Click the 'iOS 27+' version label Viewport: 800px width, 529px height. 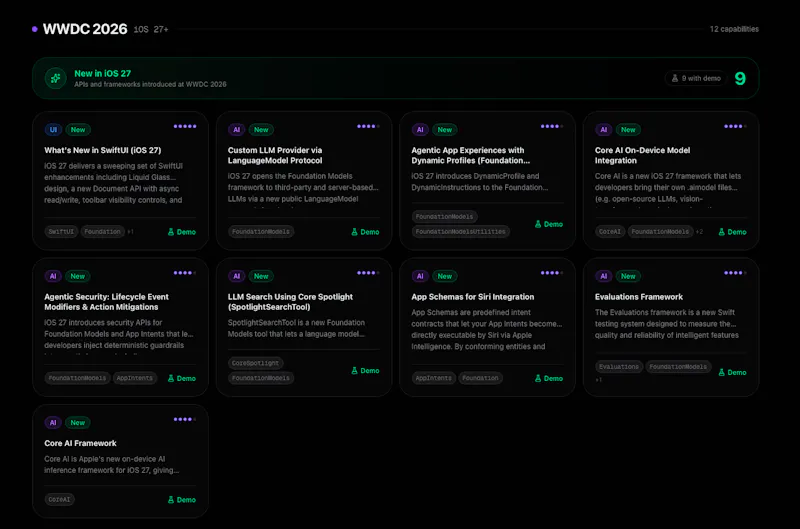coord(151,30)
